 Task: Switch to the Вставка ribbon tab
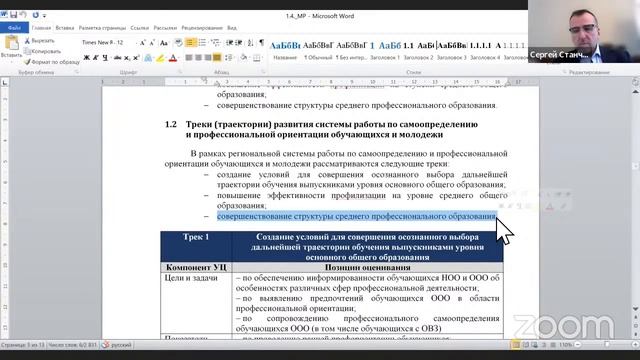coord(64,28)
